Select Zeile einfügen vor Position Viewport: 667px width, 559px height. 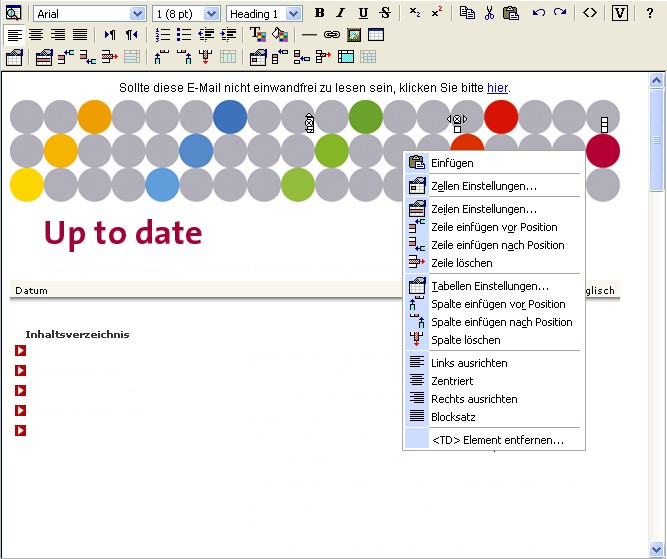tap(494, 227)
